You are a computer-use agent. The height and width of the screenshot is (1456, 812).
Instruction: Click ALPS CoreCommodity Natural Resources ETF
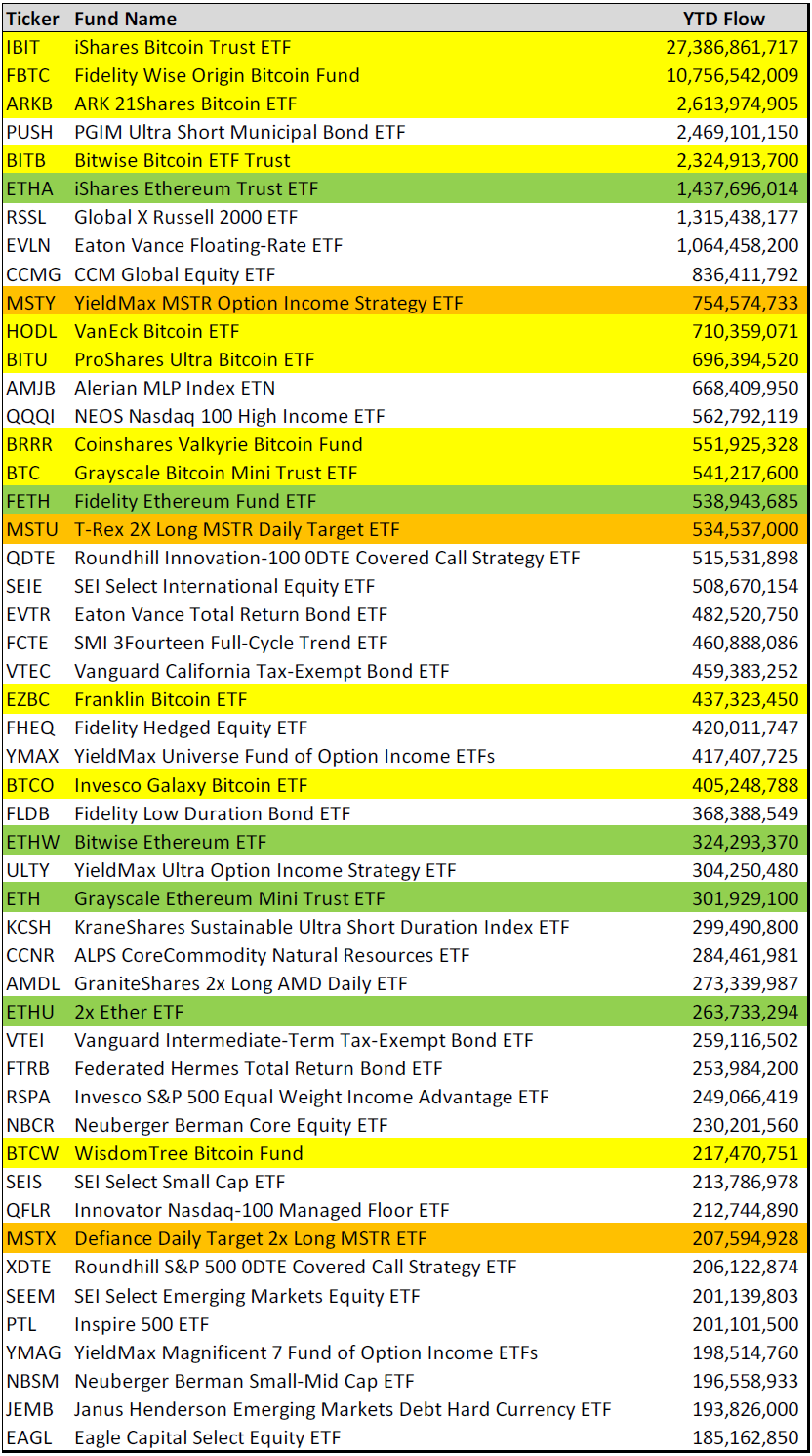click(x=272, y=955)
